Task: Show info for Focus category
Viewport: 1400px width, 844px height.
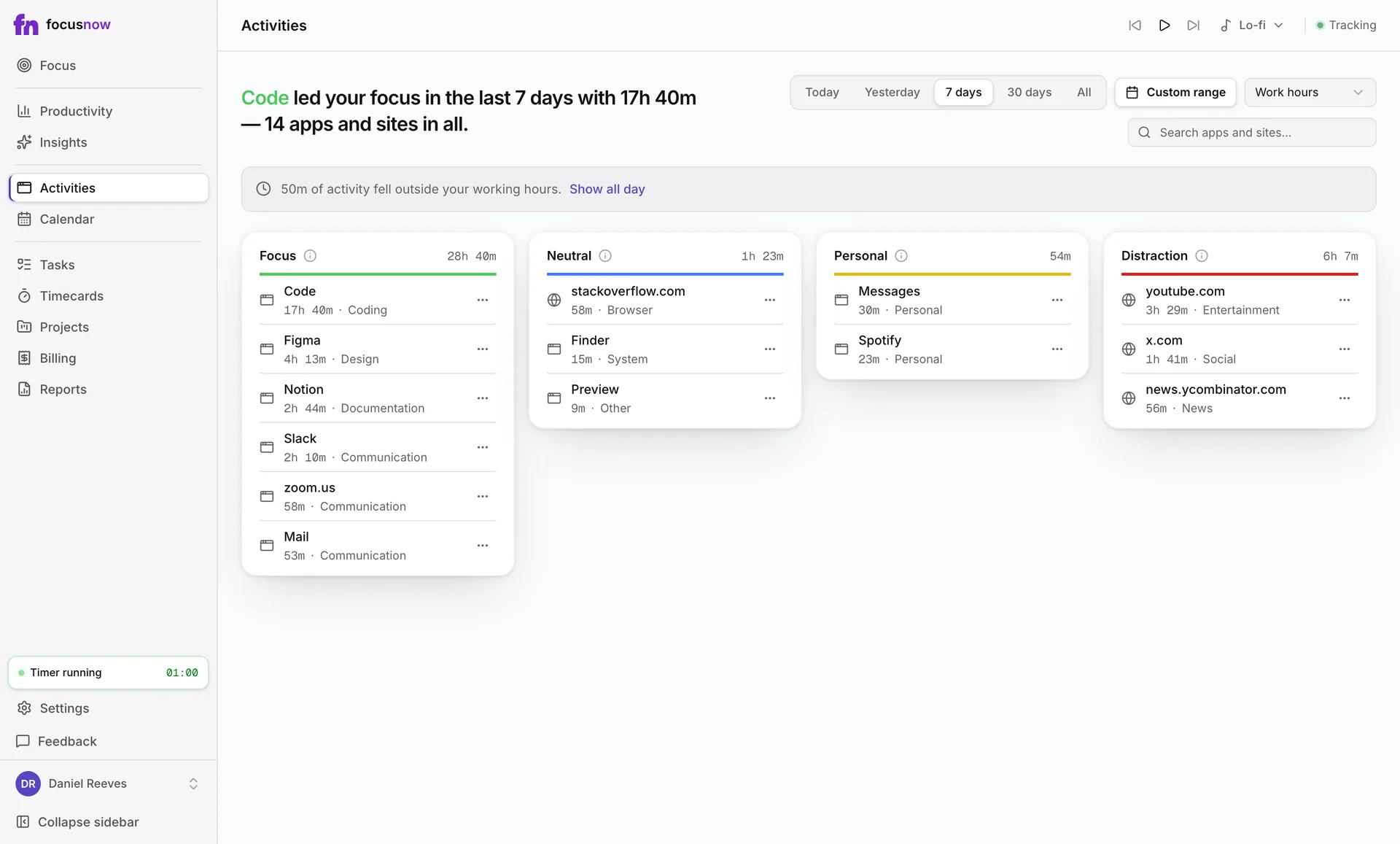Action: 310,256
